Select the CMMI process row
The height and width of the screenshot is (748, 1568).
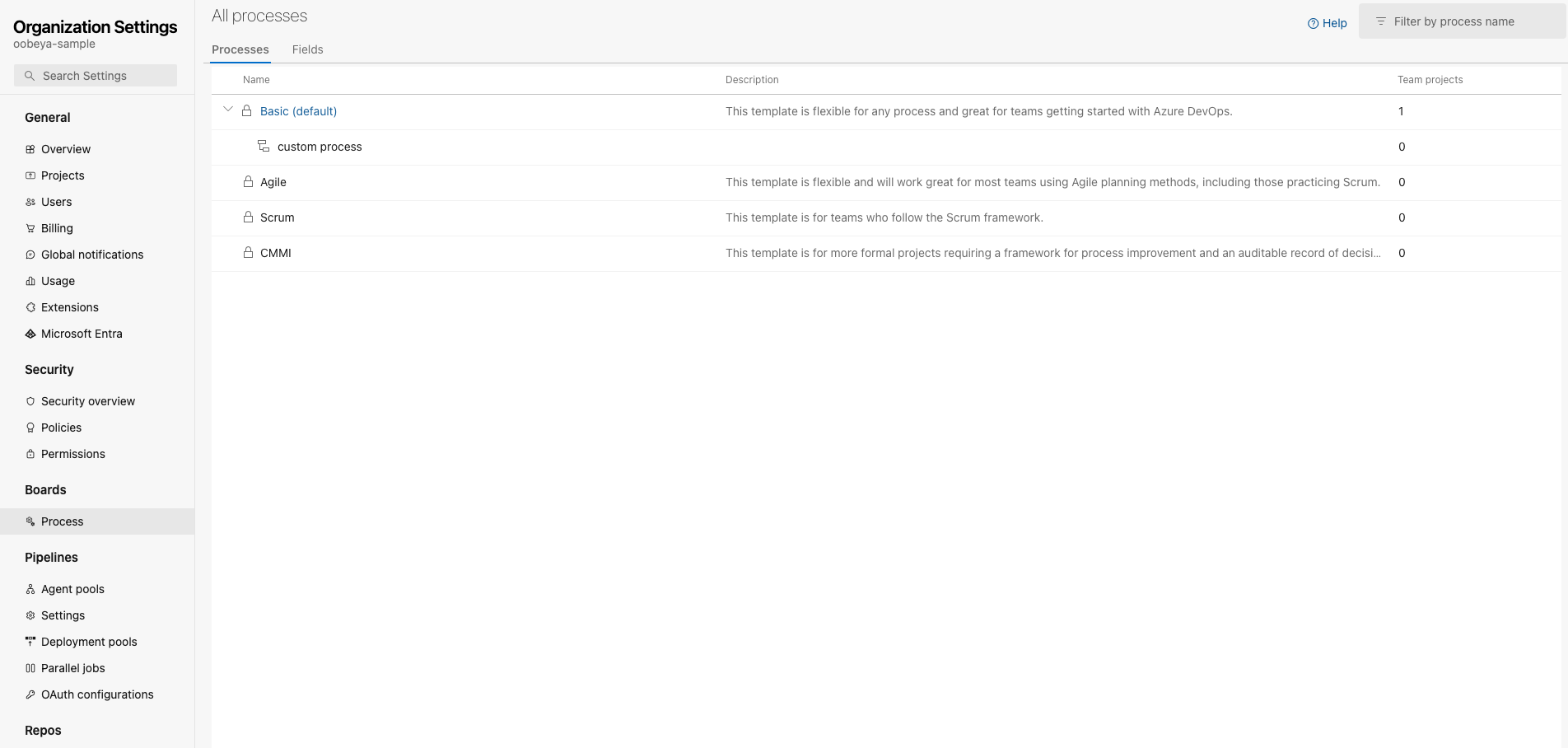276,253
